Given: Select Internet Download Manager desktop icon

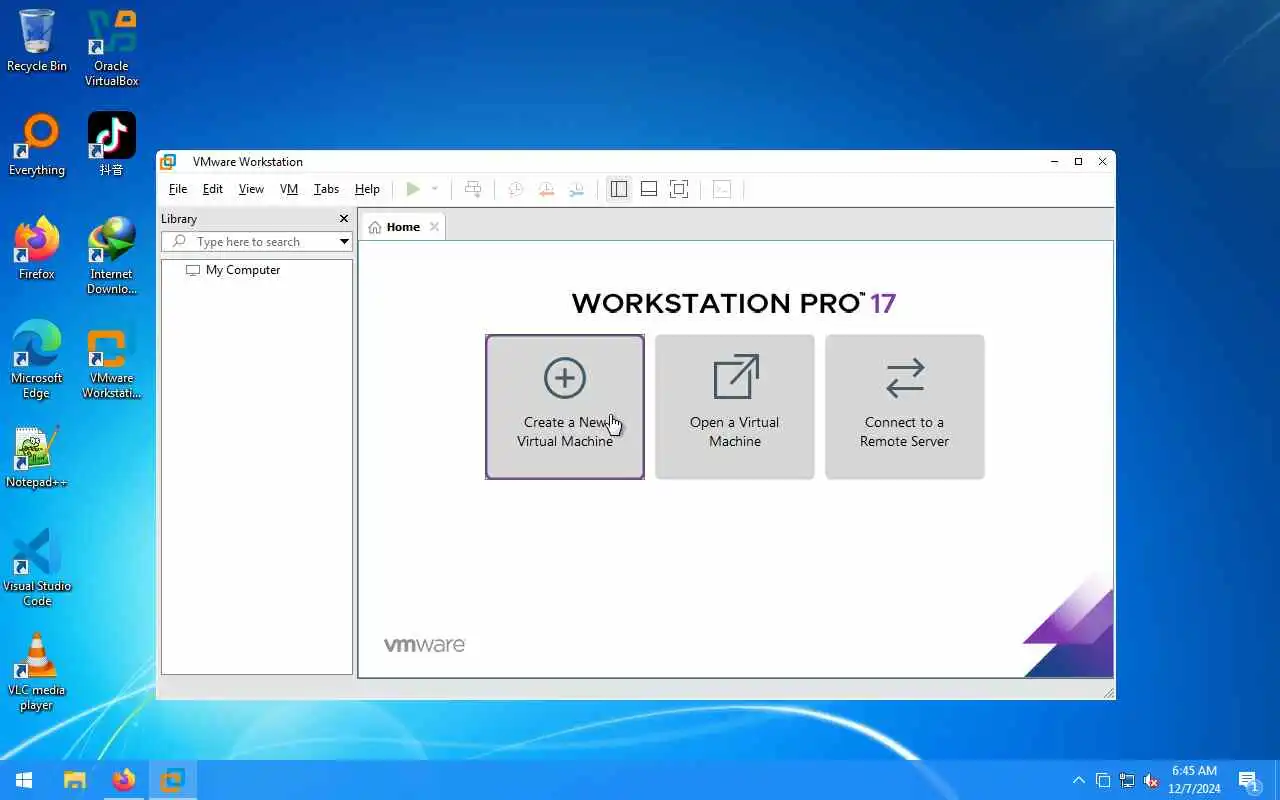Looking at the screenshot, I should pos(112,256).
